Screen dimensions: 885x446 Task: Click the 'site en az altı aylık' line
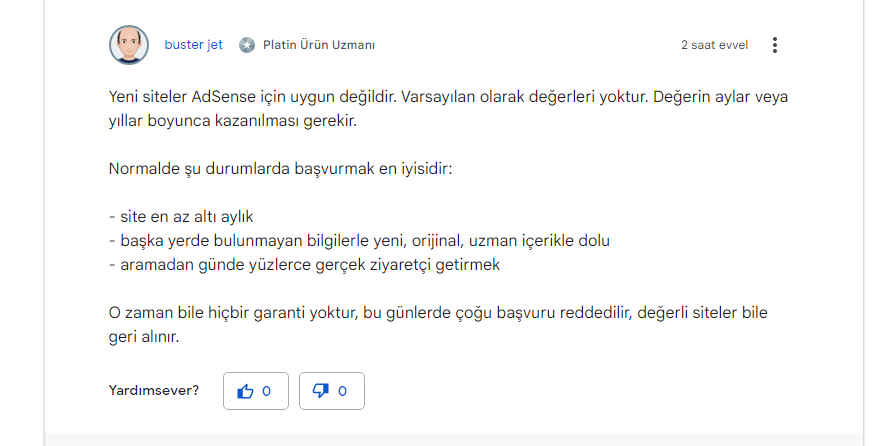(x=181, y=217)
